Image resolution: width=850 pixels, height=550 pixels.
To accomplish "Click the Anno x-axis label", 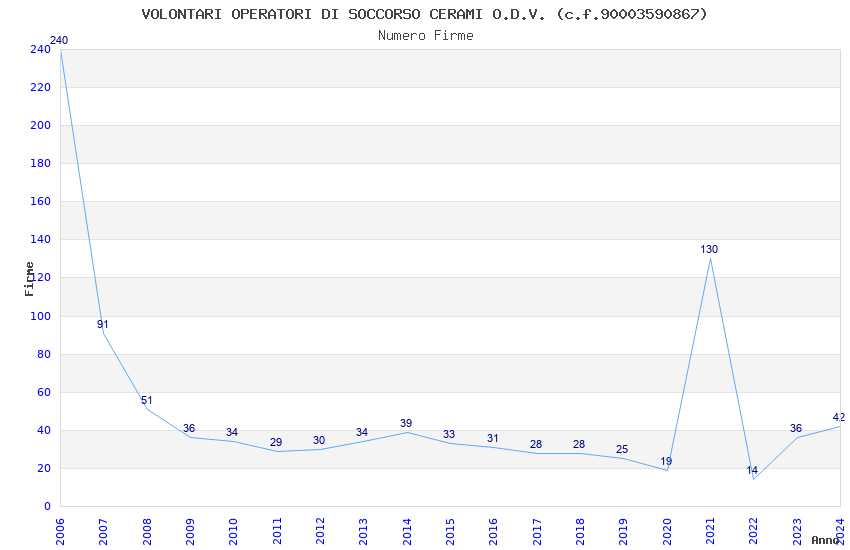I will tap(826, 540).
